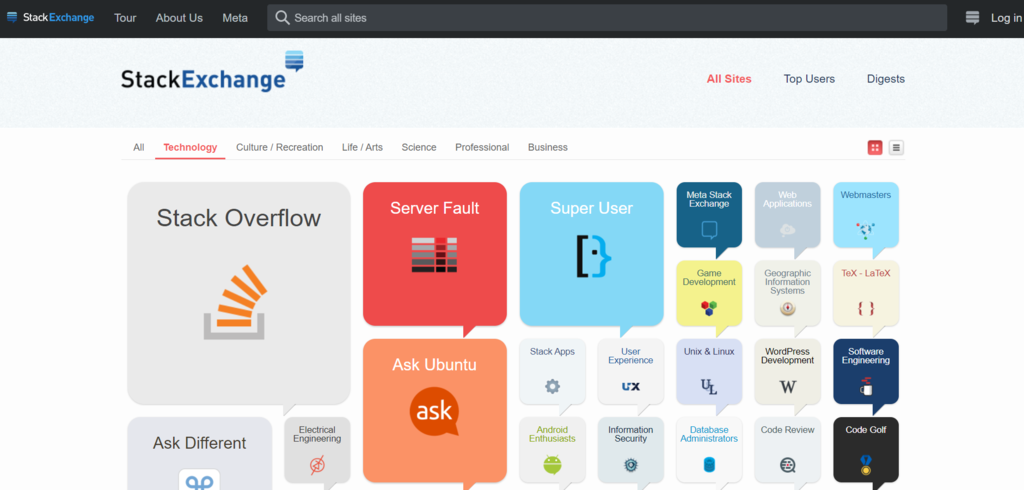The height and width of the screenshot is (490, 1024).
Task: Open the User Experience tile
Action: pos(631,372)
